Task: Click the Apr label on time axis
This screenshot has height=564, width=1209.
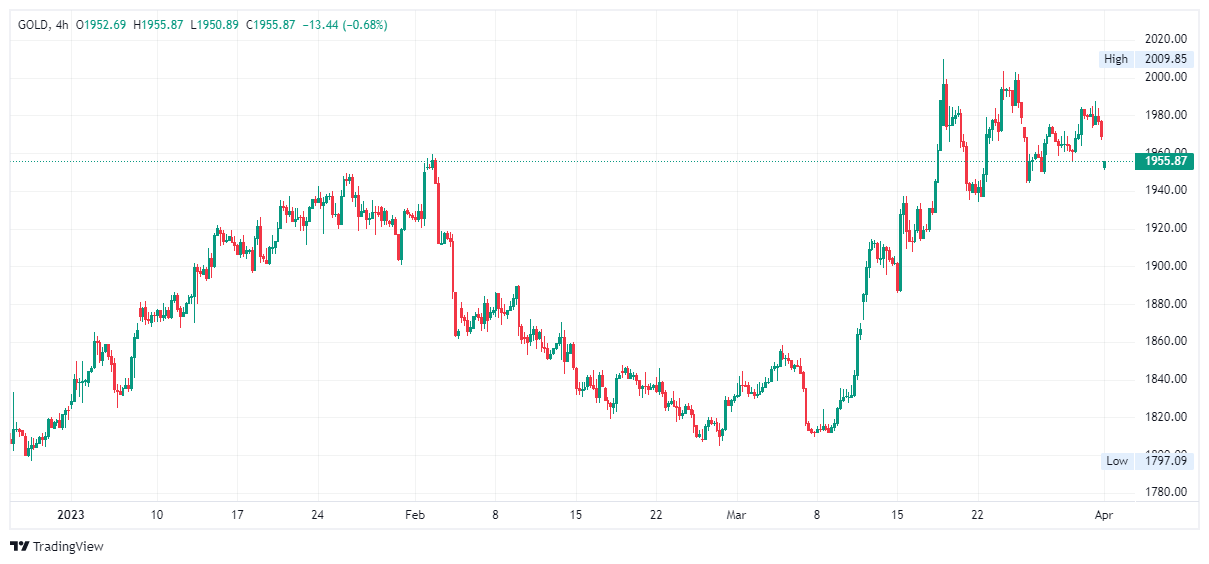Action: (x=1104, y=515)
